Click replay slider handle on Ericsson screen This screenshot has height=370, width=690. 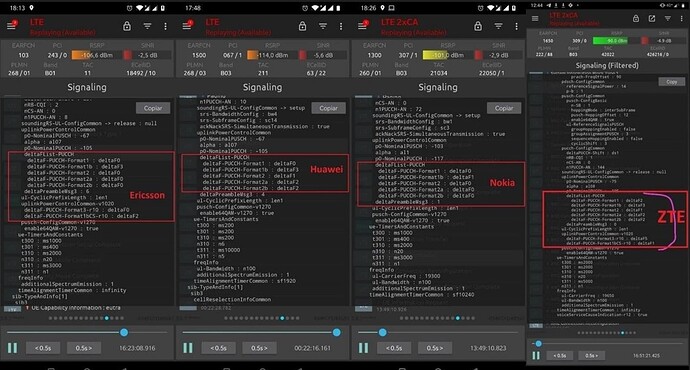[124, 332]
